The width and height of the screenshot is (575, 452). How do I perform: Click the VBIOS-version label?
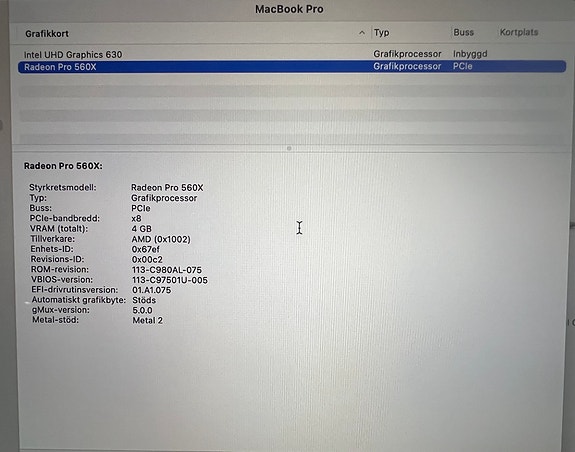[62, 280]
